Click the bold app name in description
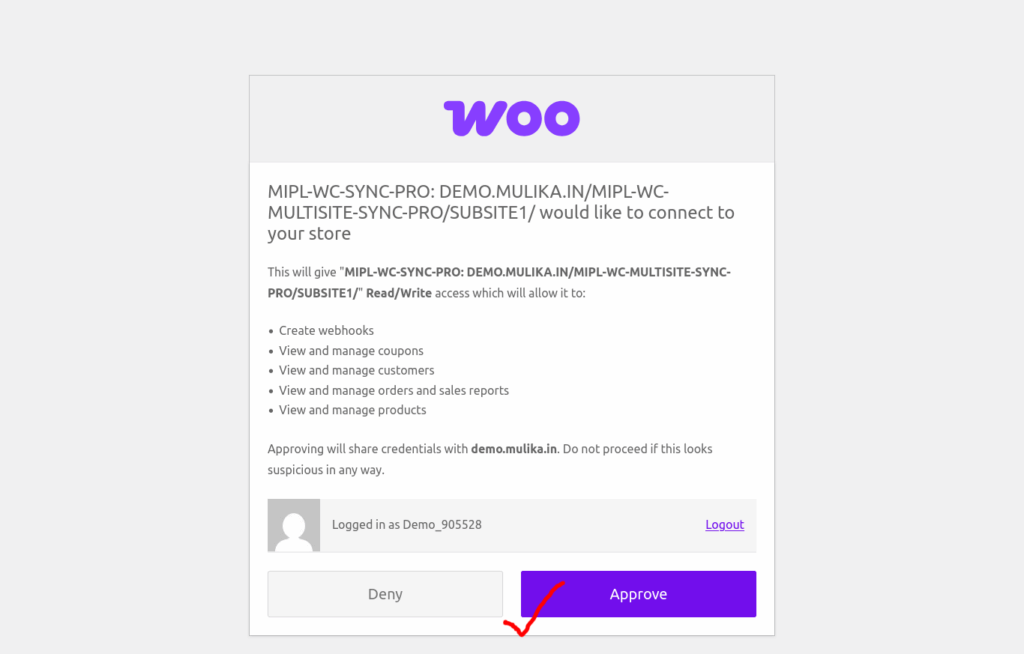This screenshot has height=654, width=1024. tap(499, 282)
